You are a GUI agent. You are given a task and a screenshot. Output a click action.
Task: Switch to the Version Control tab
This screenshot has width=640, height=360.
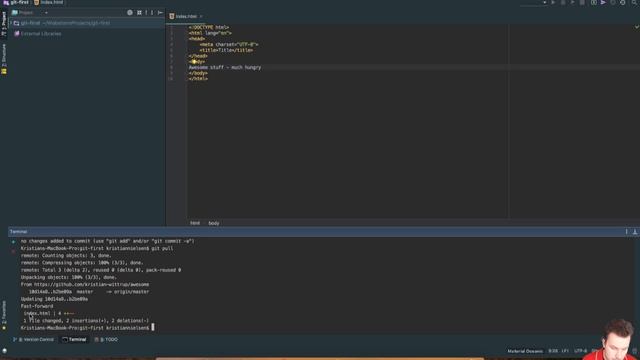[x=33, y=340]
